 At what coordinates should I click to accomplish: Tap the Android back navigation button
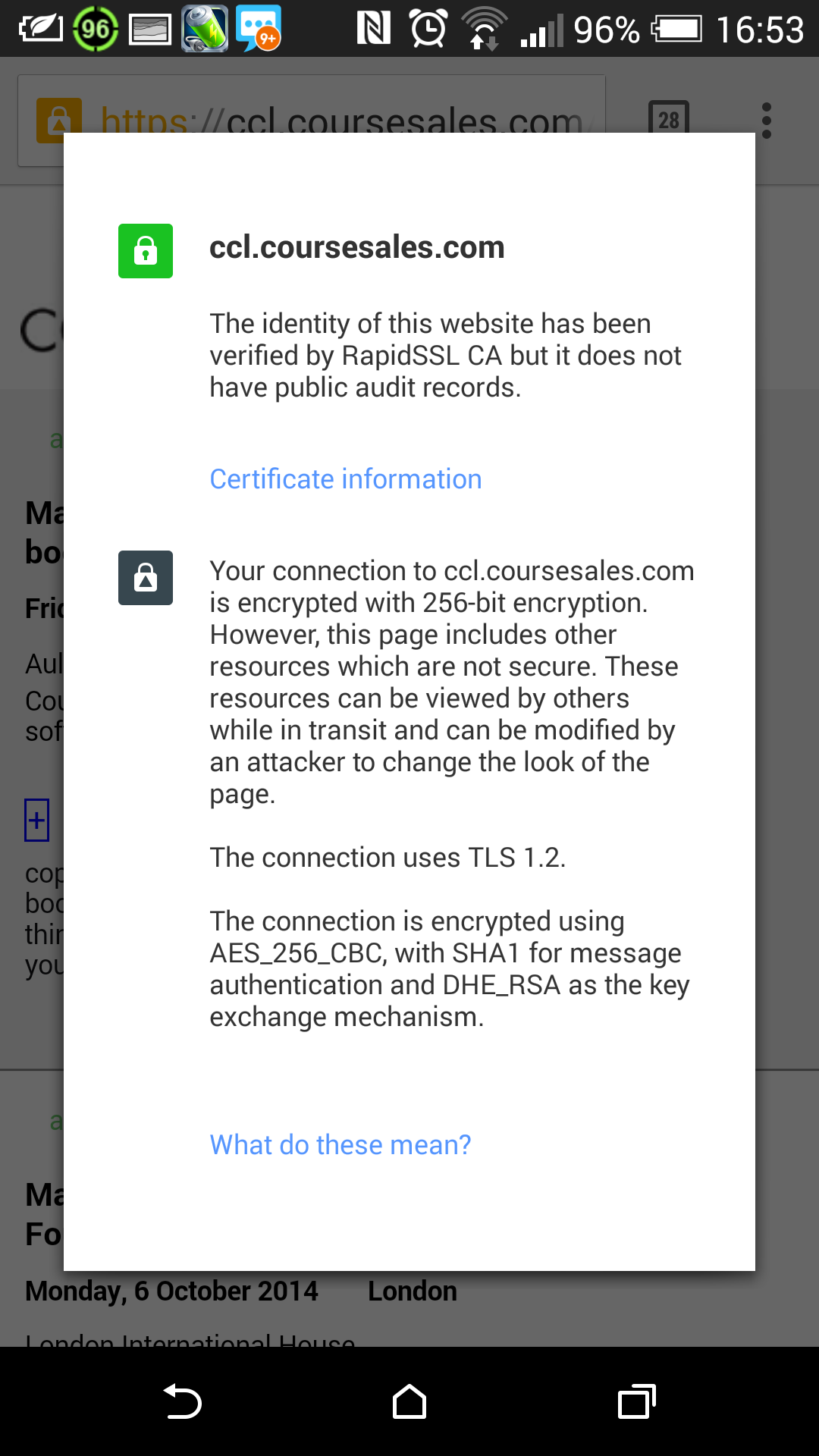(182, 1401)
